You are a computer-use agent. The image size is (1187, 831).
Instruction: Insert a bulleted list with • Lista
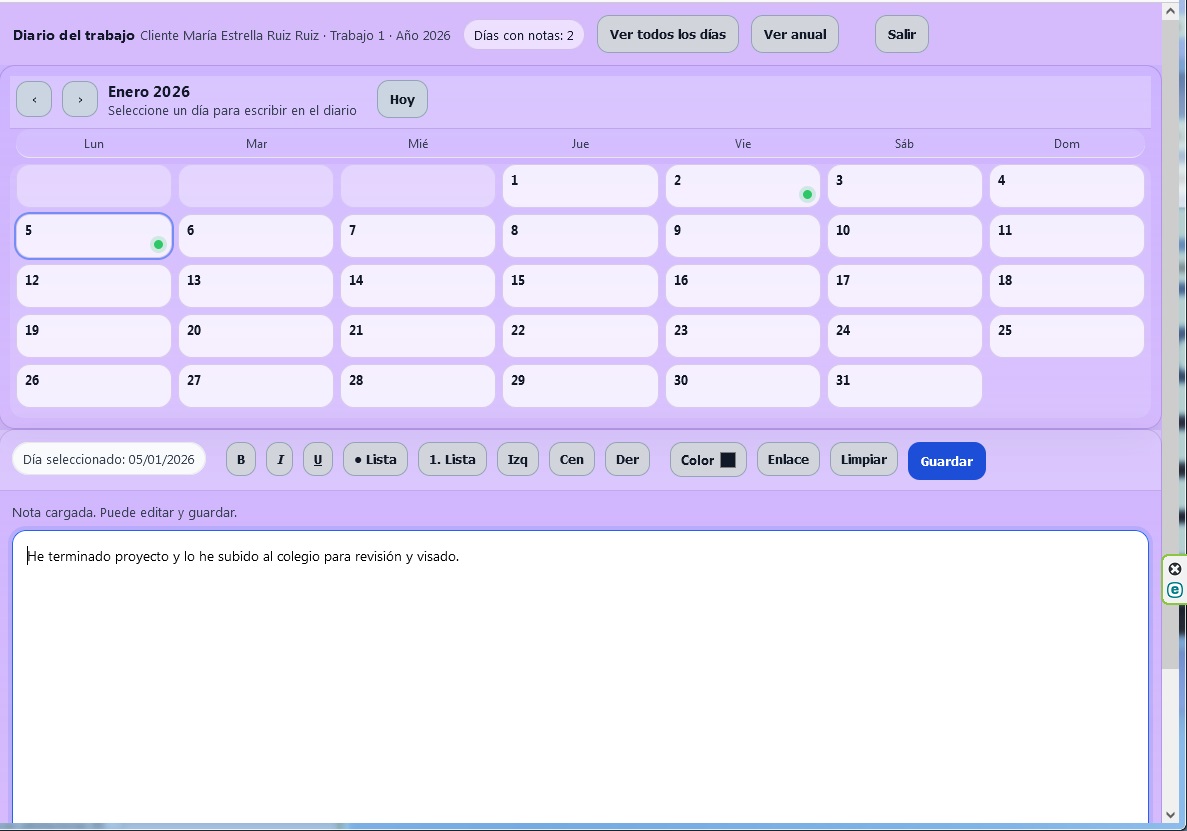[375, 460]
